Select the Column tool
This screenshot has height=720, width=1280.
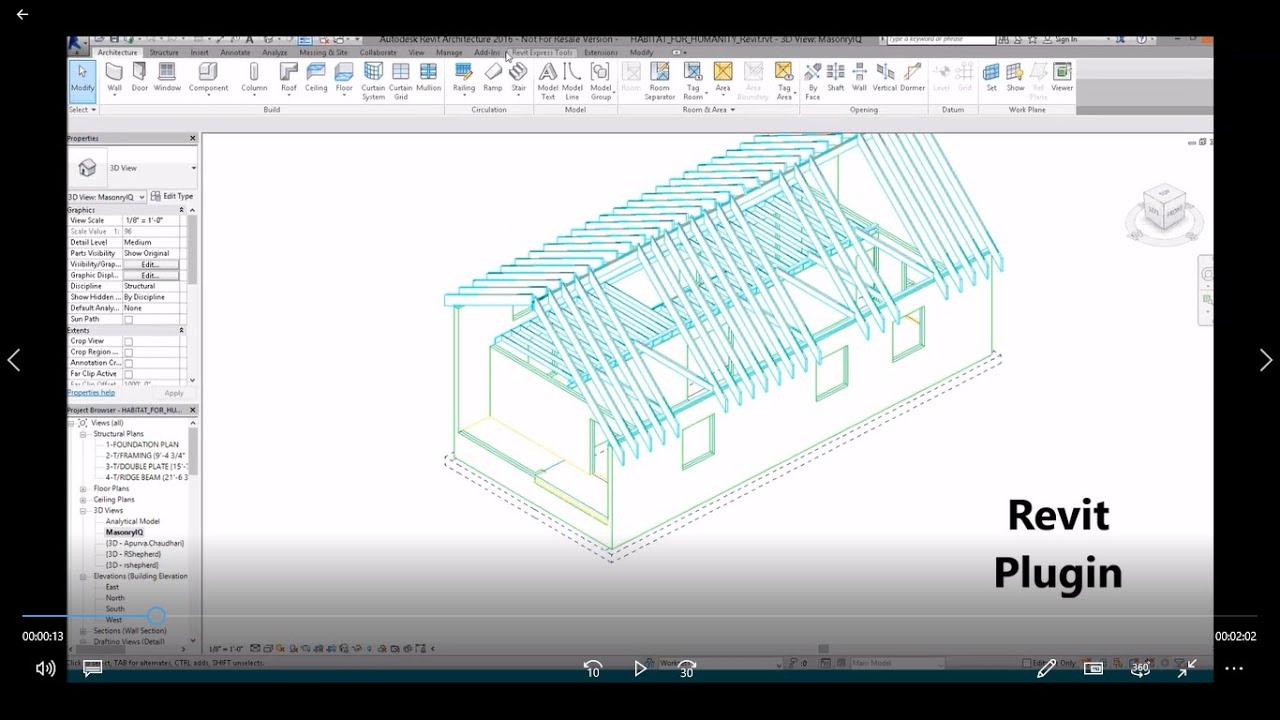tap(254, 78)
